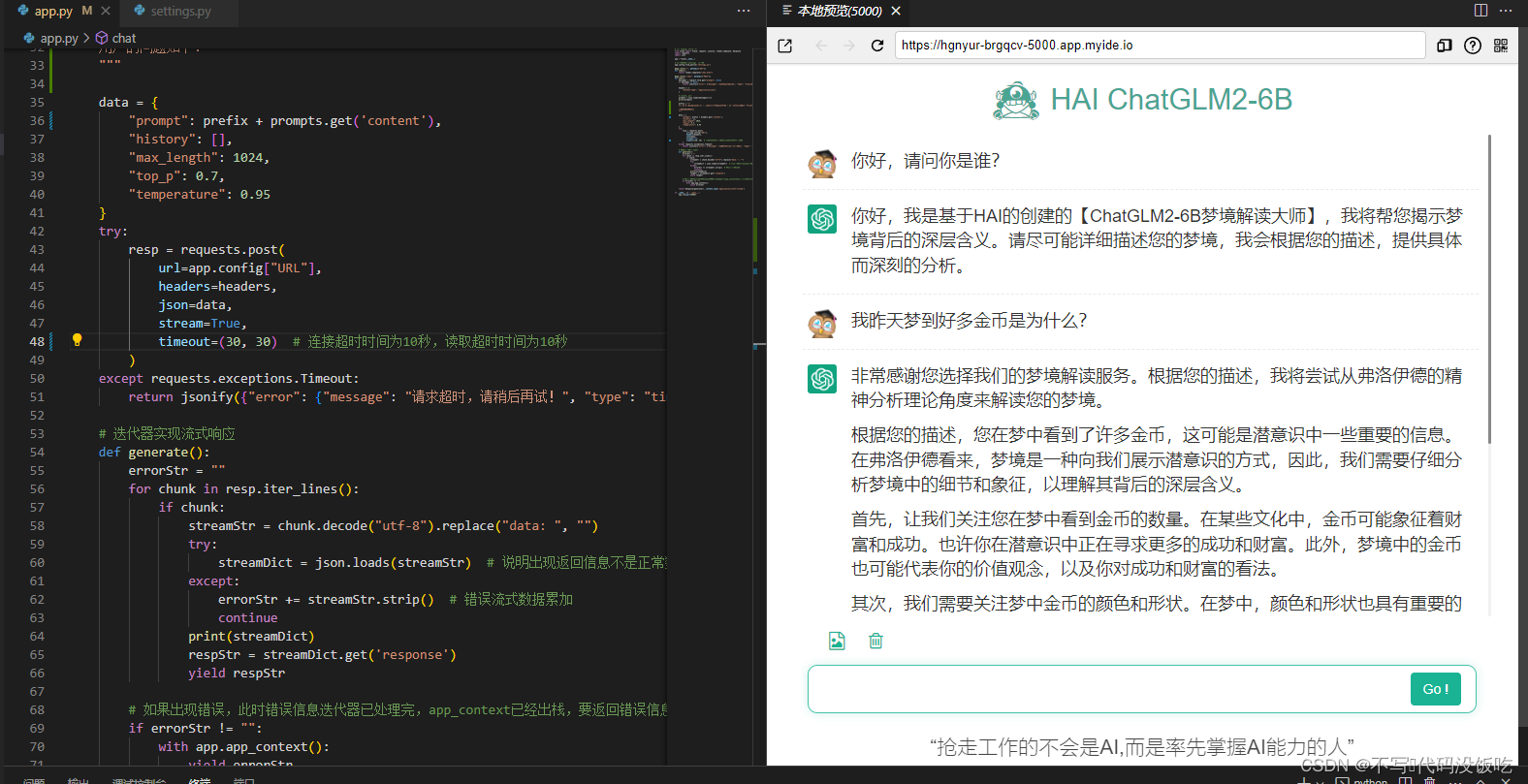Switch to the settings.py editor tab
The width and height of the screenshot is (1528, 784).
(x=180, y=11)
